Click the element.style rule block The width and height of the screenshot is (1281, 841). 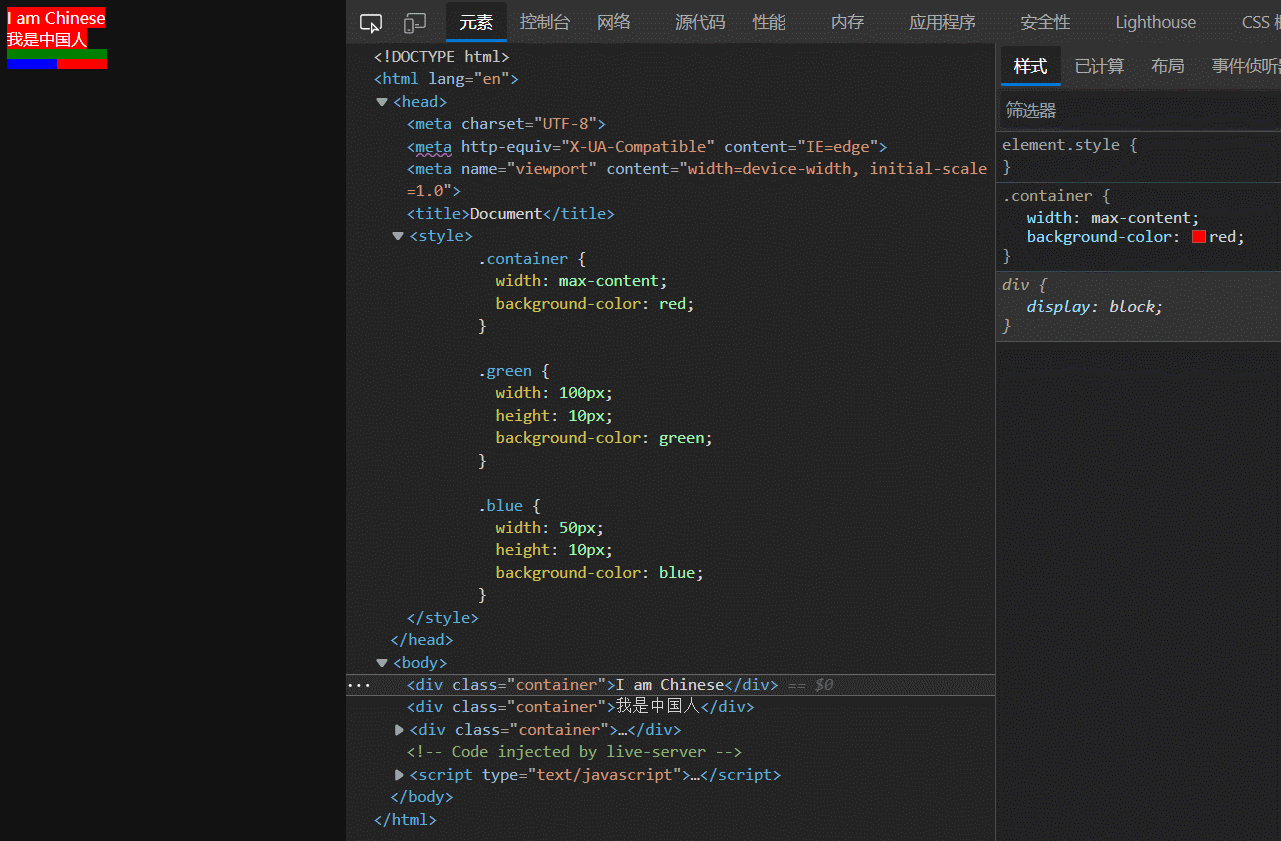[1138, 156]
